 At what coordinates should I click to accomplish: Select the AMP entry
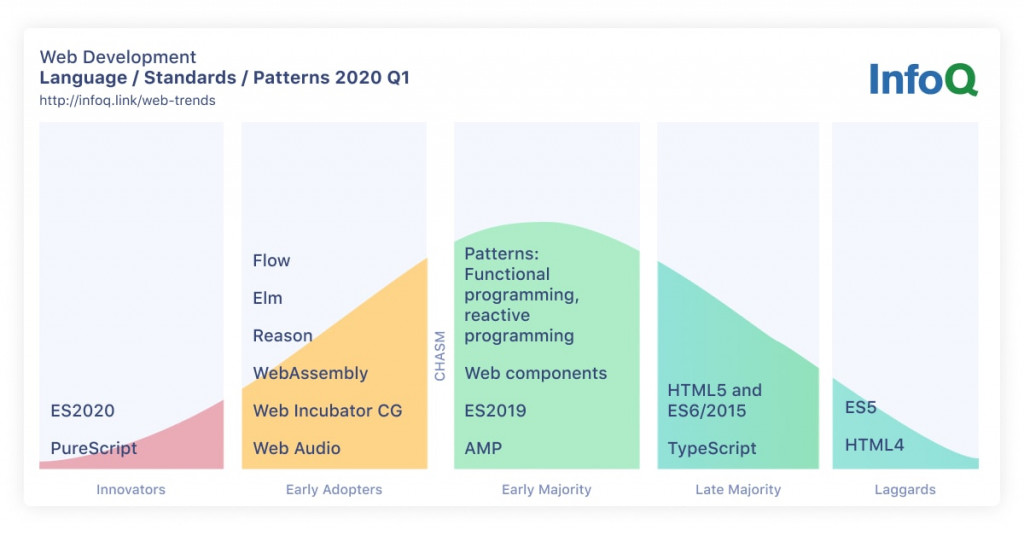[483, 449]
